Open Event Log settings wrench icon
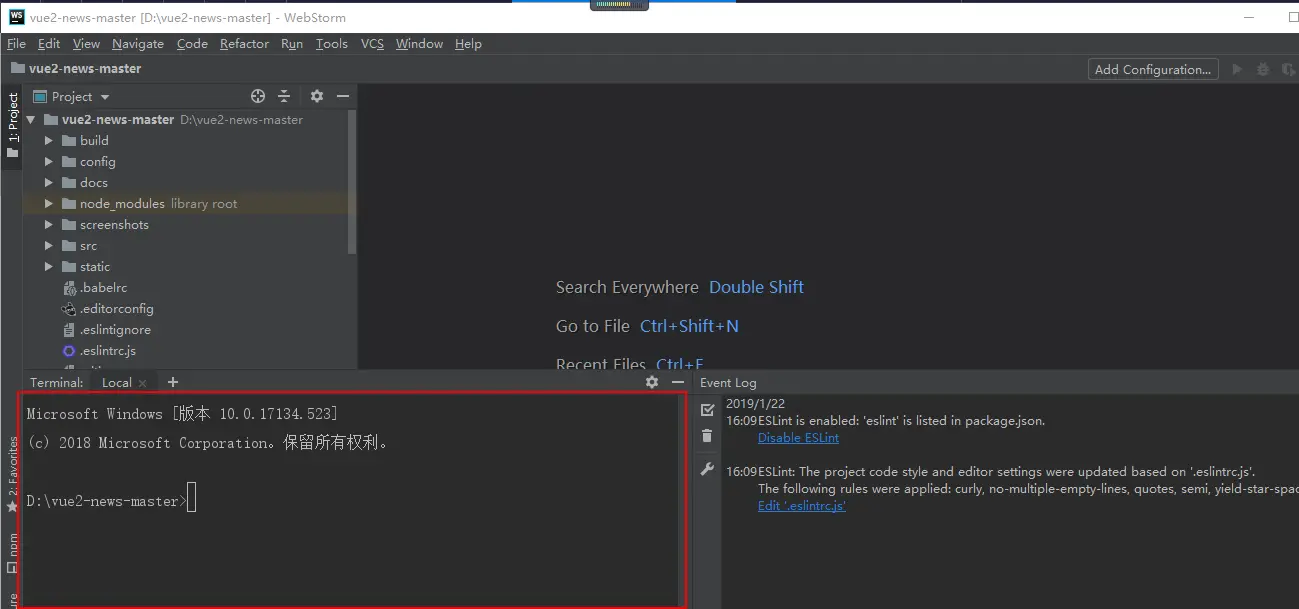 tap(707, 469)
